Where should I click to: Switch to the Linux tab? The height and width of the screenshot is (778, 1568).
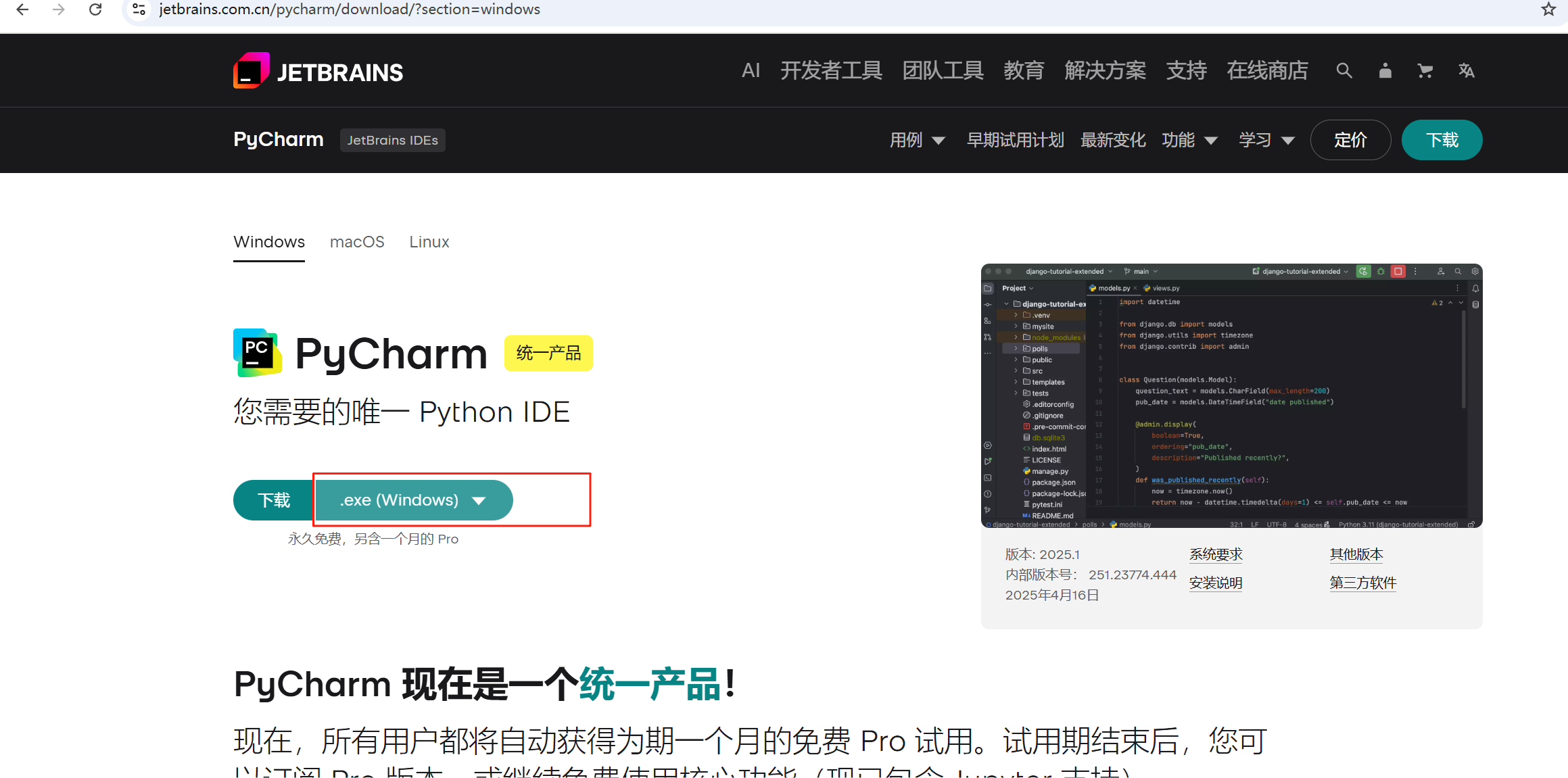[429, 242]
